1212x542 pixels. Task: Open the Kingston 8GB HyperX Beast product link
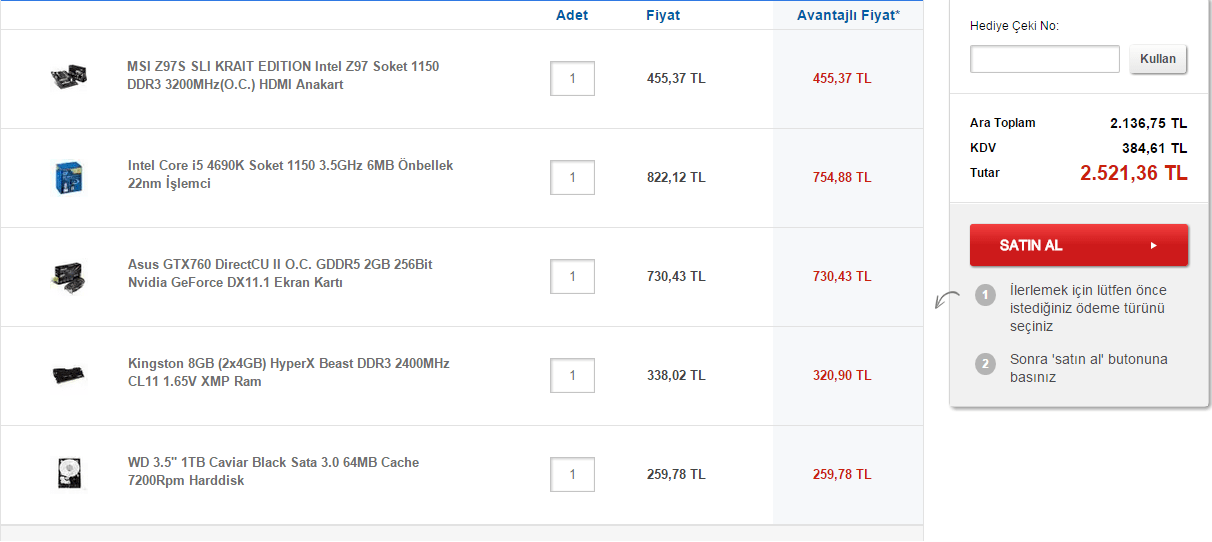(x=288, y=372)
